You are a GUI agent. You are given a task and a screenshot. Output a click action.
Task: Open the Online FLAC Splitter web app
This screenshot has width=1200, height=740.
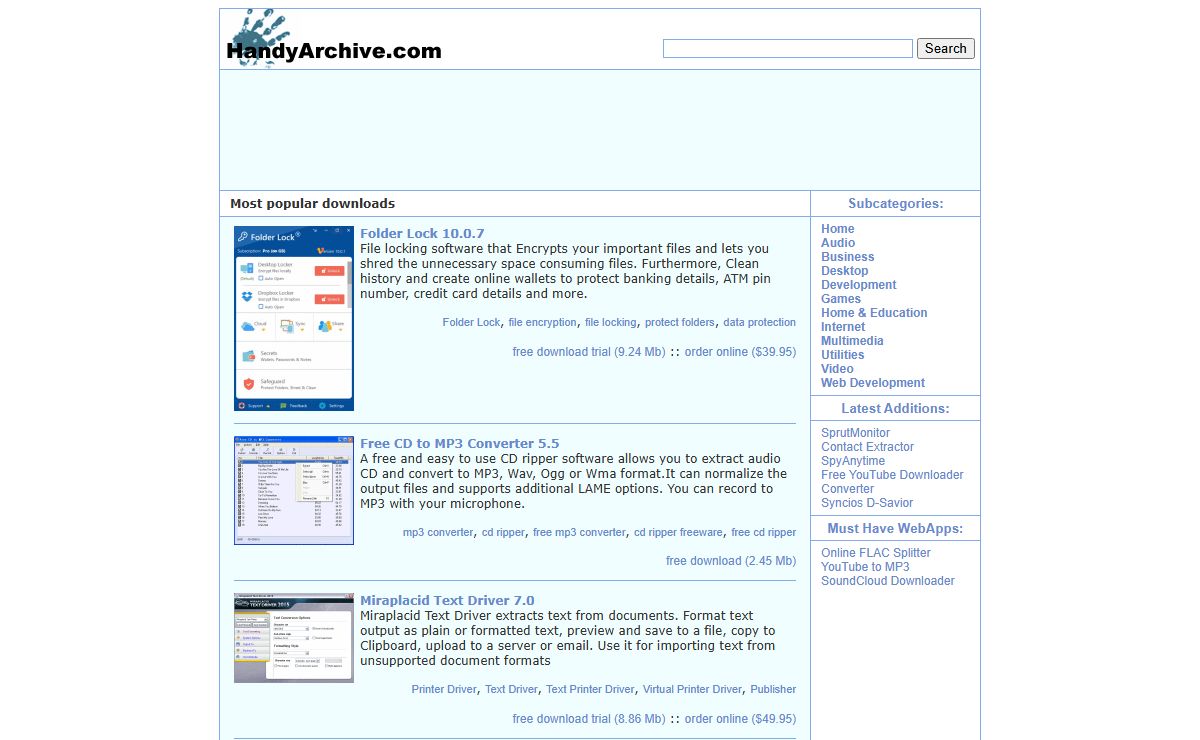(x=876, y=553)
